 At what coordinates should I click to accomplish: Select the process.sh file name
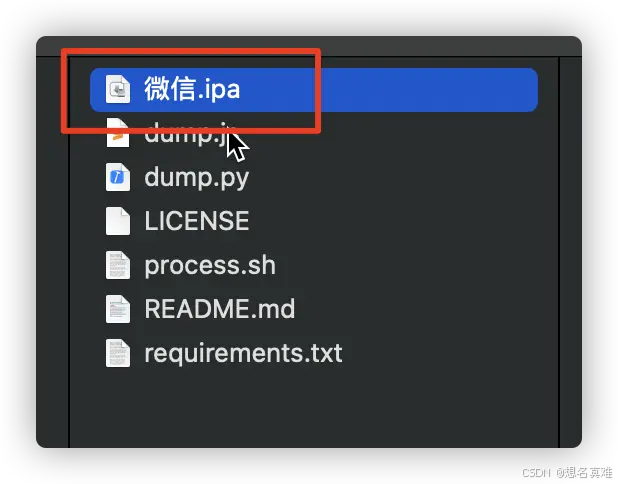click(210, 266)
